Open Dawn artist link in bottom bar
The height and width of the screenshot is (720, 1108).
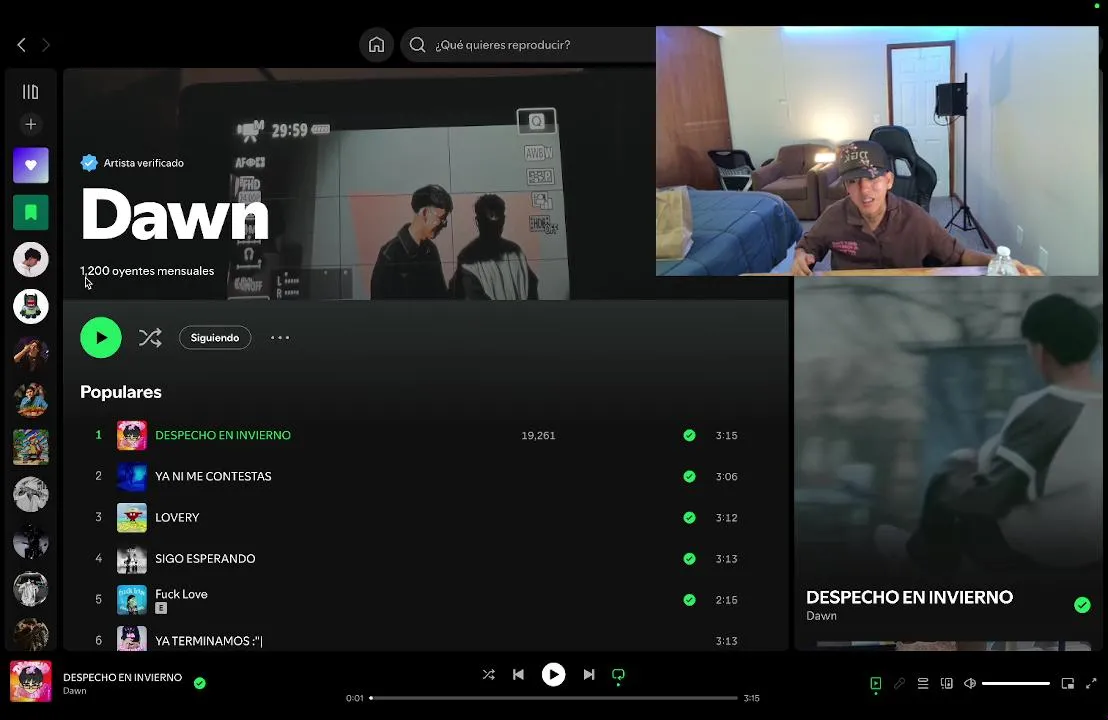pyautogui.click(x=74, y=691)
